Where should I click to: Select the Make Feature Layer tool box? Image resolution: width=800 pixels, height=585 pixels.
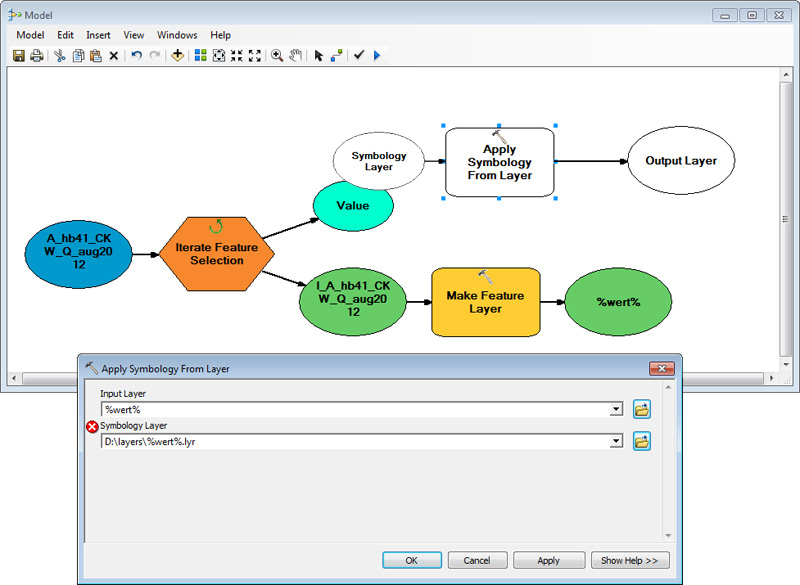point(485,302)
